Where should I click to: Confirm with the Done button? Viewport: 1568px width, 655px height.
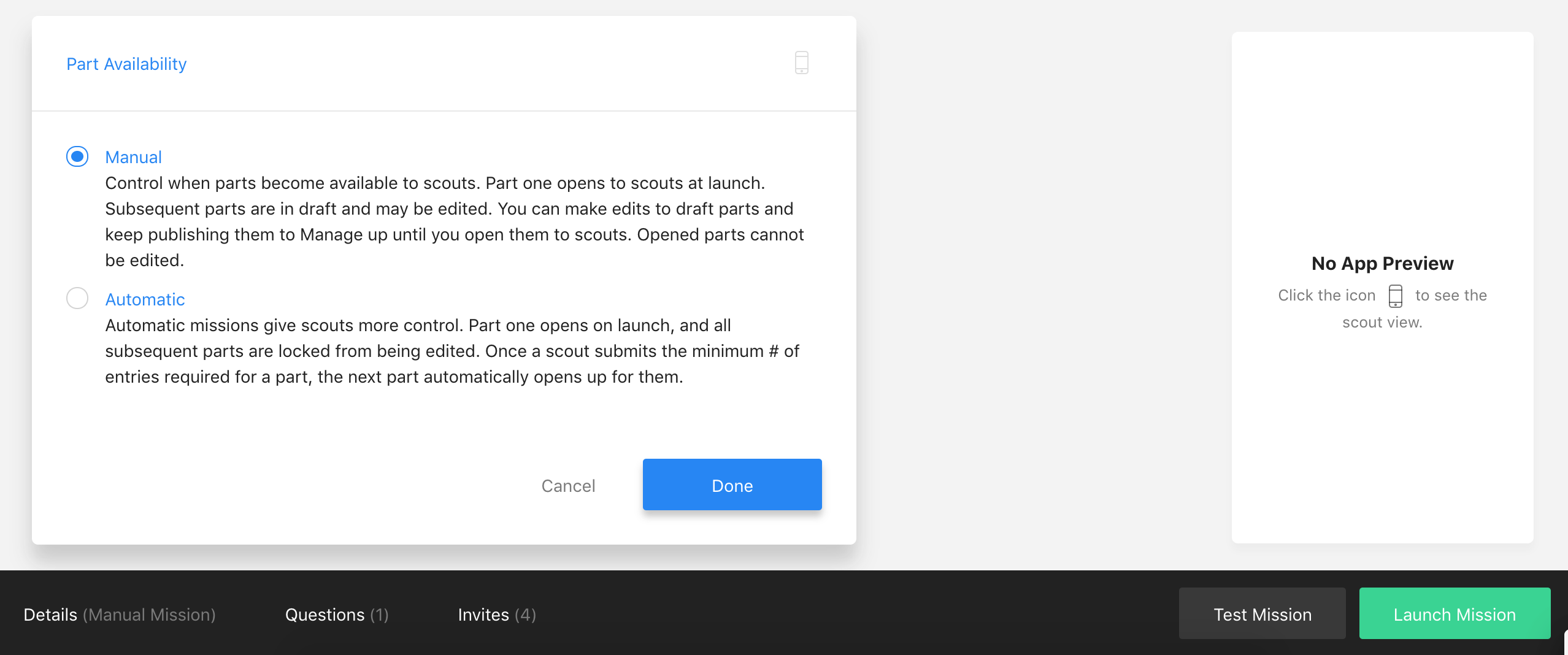pos(732,485)
